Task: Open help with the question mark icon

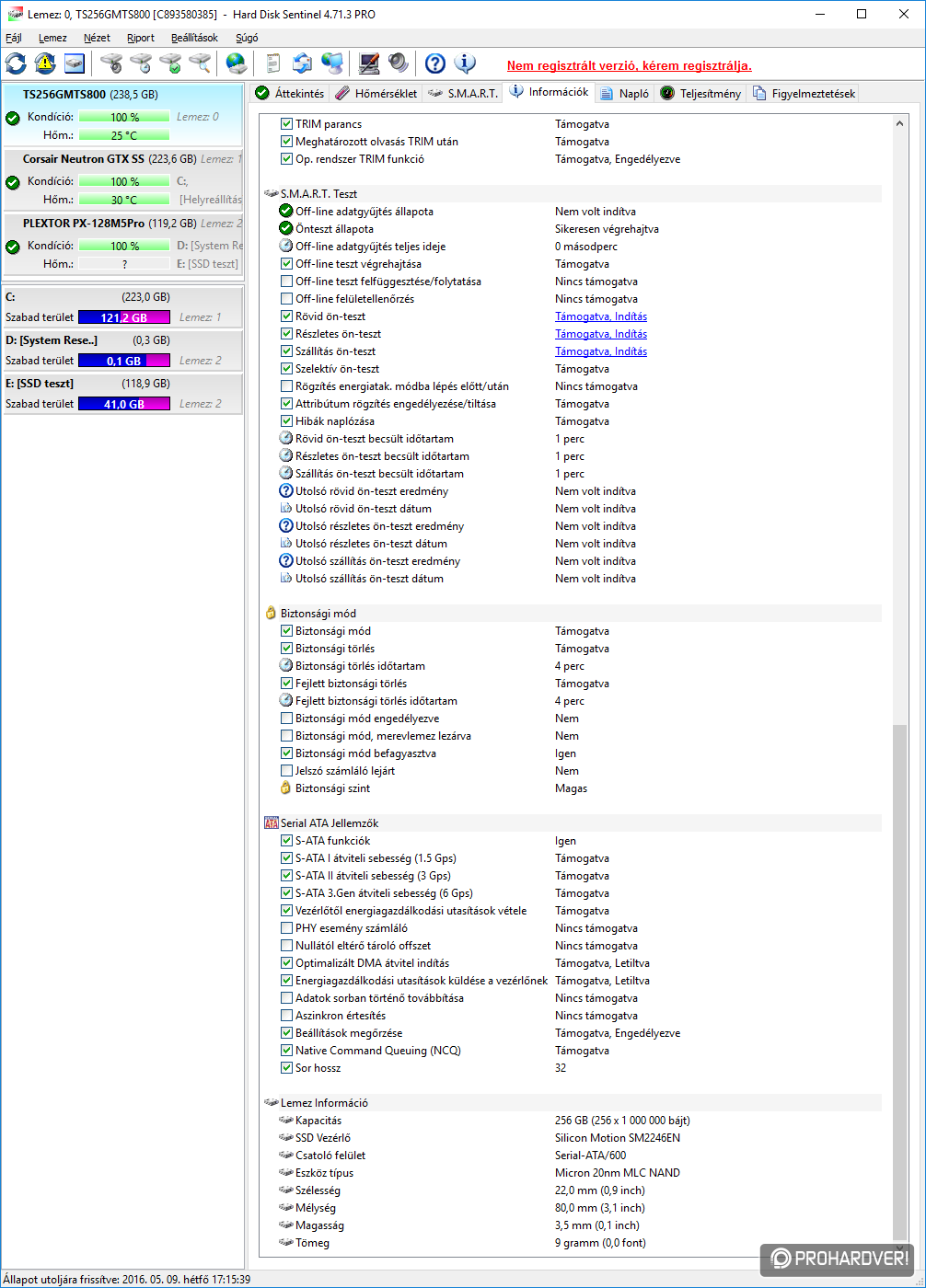Action: (x=435, y=63)
